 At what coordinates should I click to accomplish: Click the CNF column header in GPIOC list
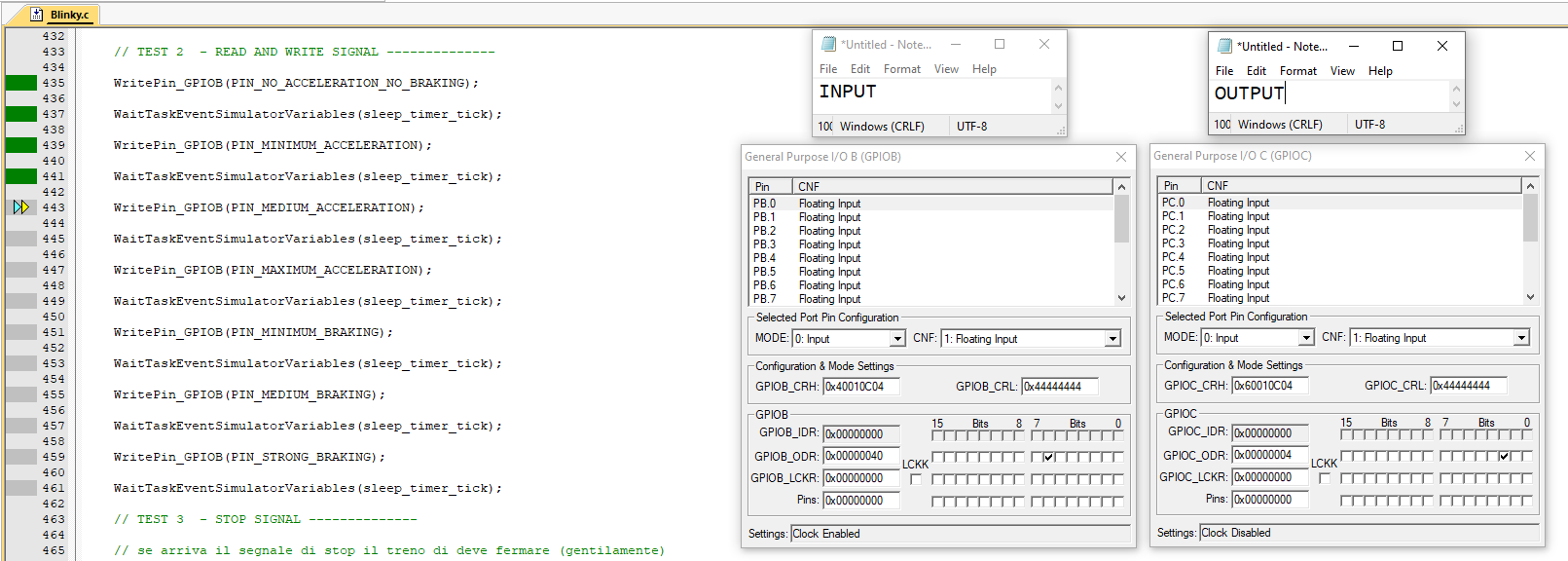(x=1362, y=185)
